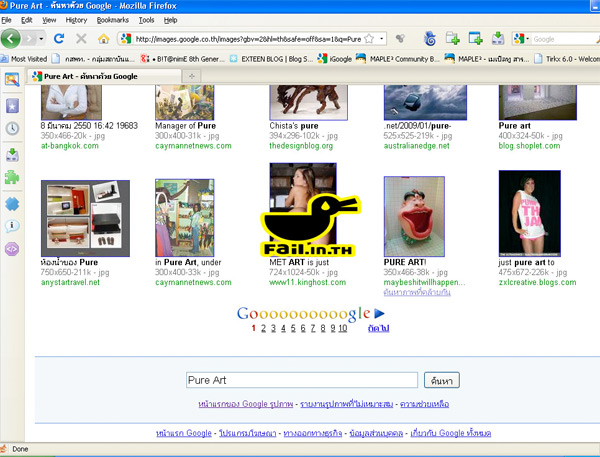Viewport: 600px width, 457px height.
Task: Click the Firefox icon in the title bar
Action: (x=3, y=5)
